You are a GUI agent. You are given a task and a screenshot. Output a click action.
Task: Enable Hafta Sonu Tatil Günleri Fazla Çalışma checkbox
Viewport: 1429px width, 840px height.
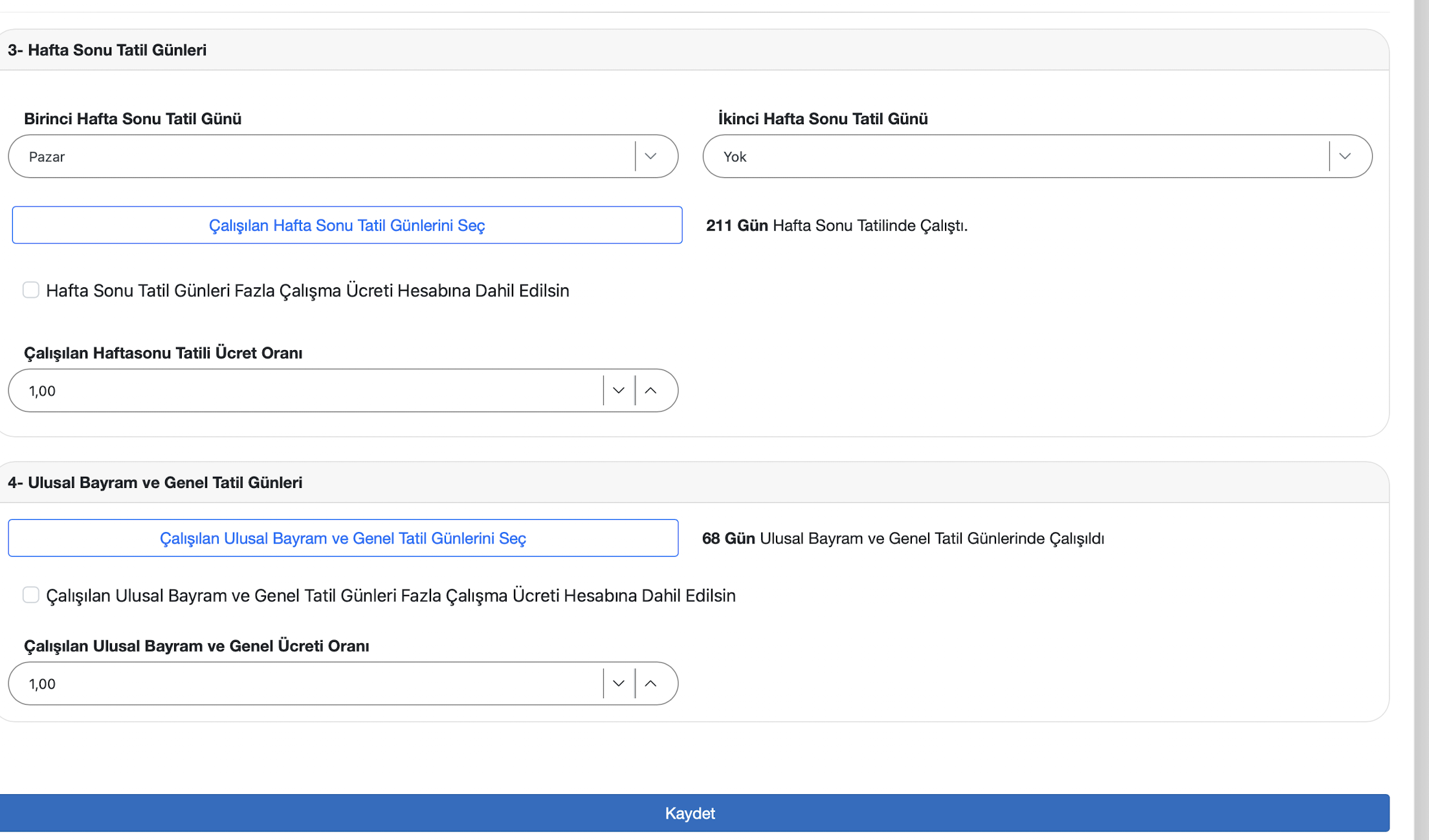pos(31,290)
